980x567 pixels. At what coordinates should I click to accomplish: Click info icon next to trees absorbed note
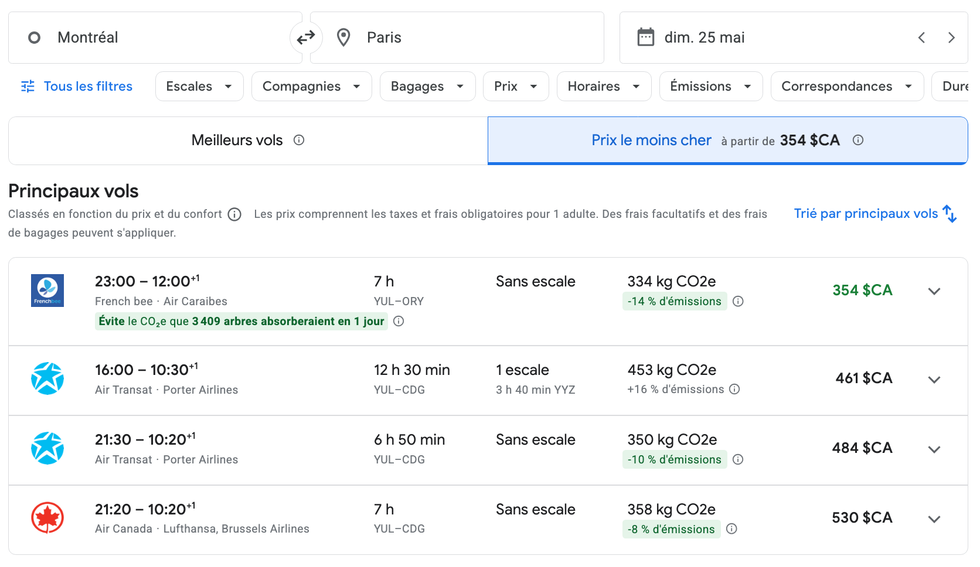click(399, 322)
